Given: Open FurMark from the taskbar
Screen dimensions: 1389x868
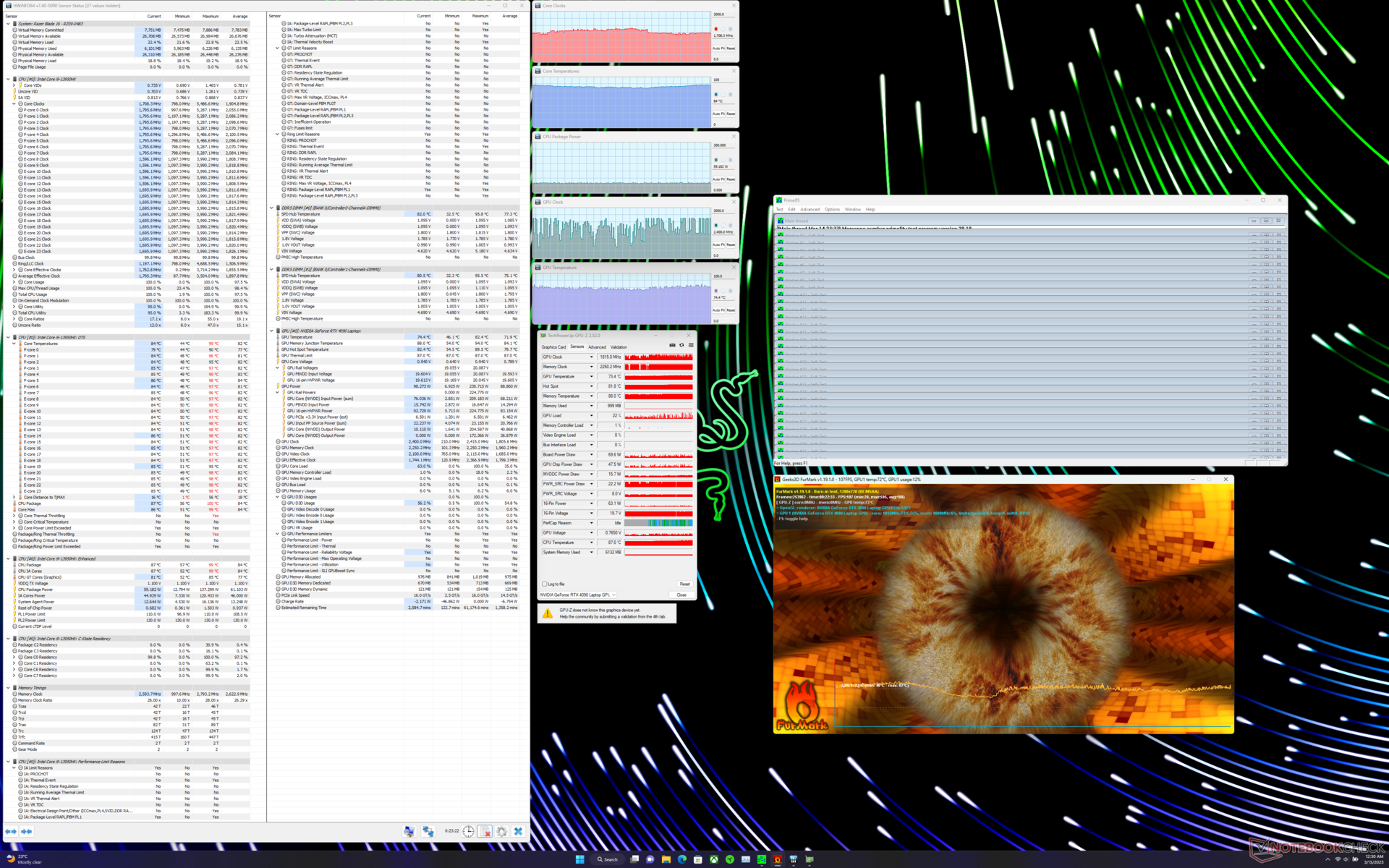Looking at the screenshot, I should (777, 859).
